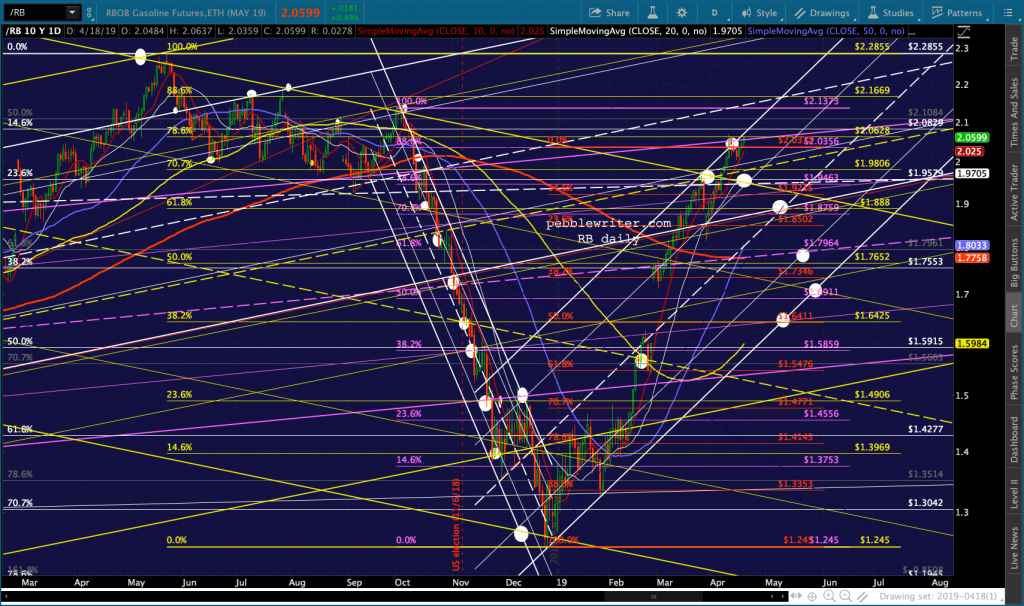
Task: Click the yellow 1.5984 price bubble on axis
Action: [972, 343]
